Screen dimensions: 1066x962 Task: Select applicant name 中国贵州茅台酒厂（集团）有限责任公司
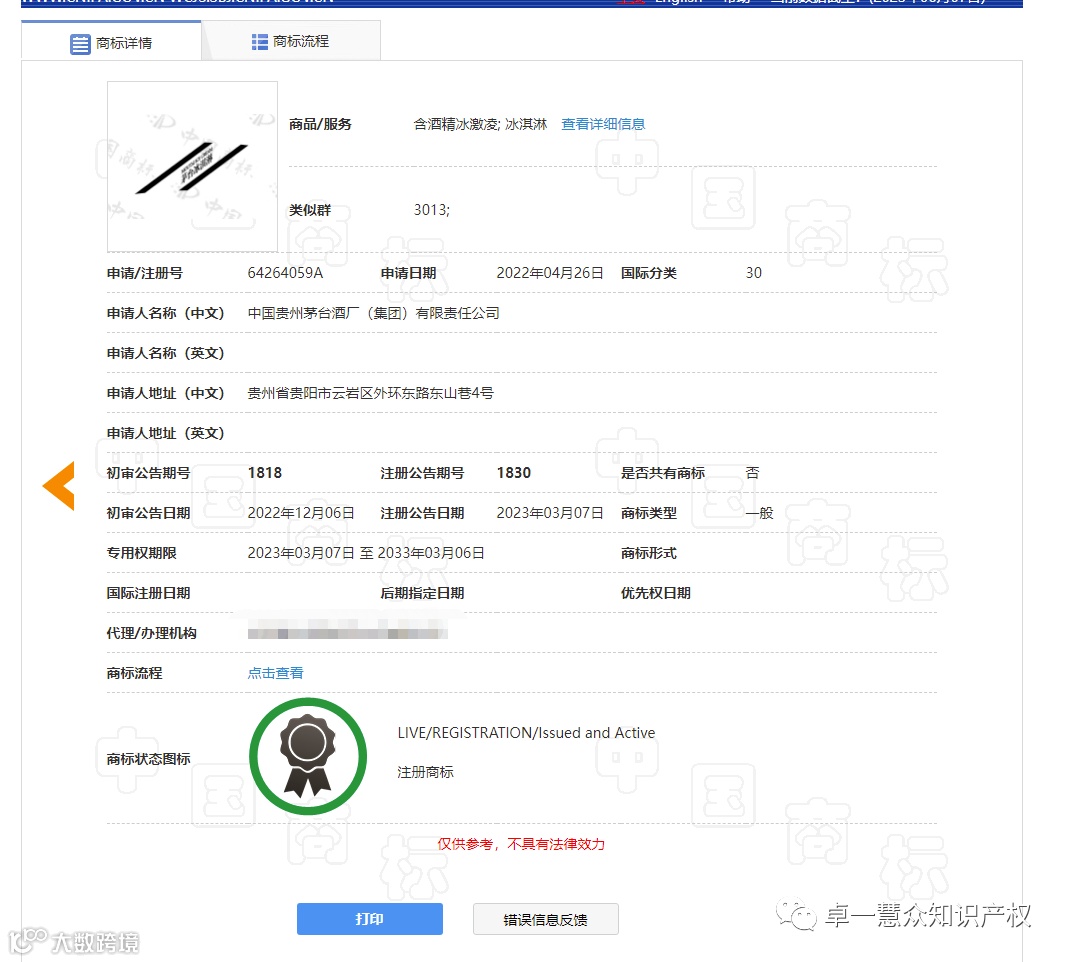click(x=373, y=313)
